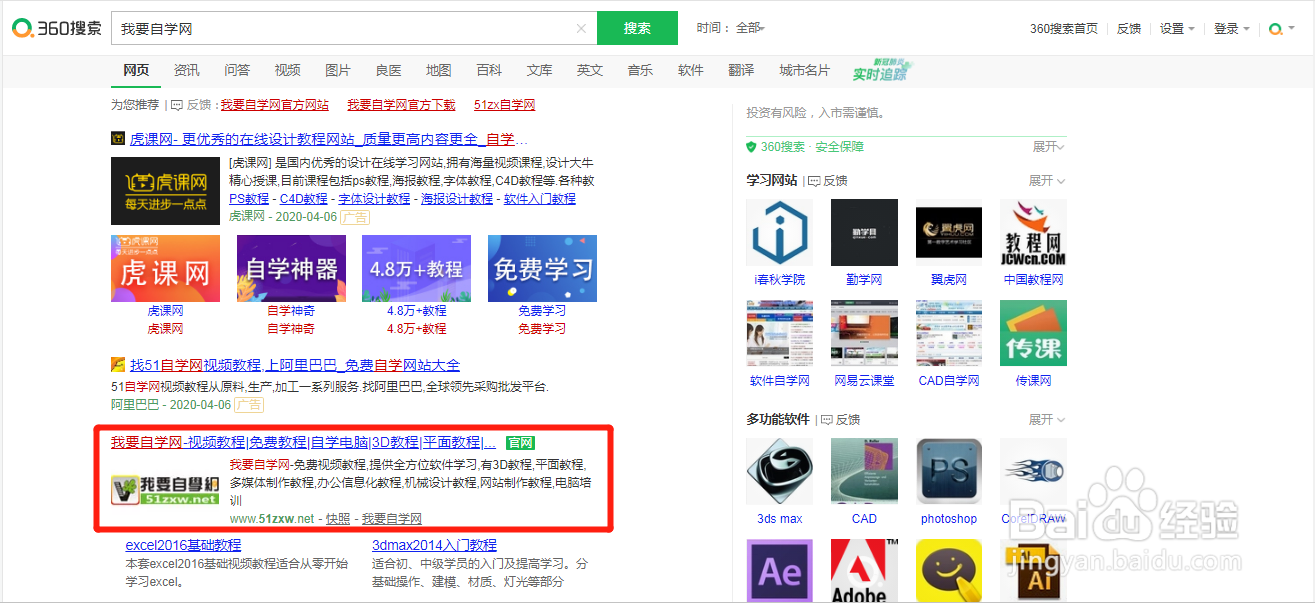Click 反馈 next to 学习网站
The width and height of the screenshot is (1315, 606).
click(827, 181)
